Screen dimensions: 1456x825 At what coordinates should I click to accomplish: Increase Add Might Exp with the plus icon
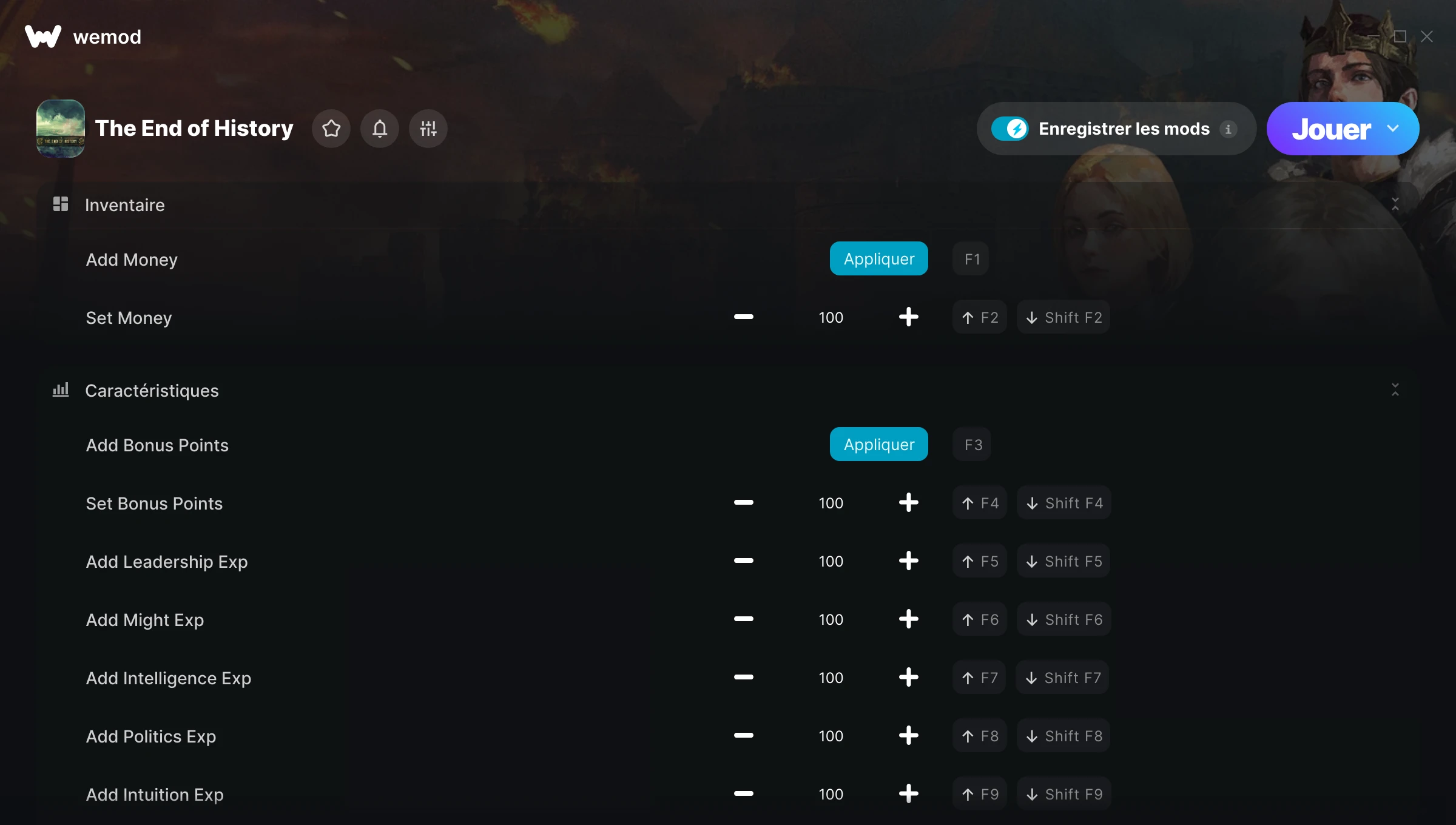(908, 619)
